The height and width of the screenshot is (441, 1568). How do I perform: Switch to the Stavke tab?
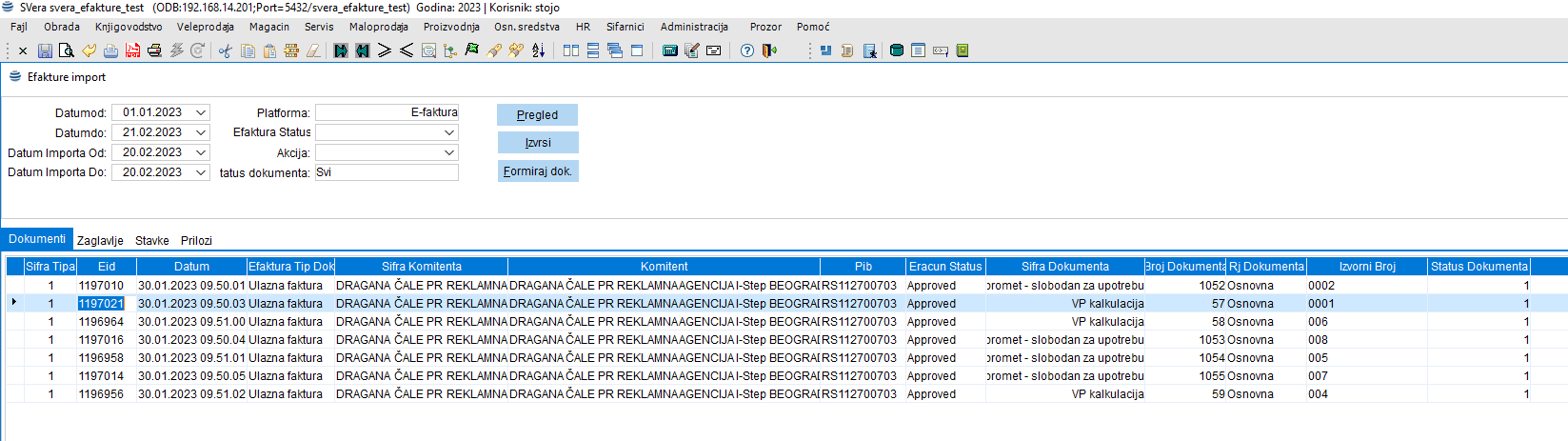click(x=151, y=241)
